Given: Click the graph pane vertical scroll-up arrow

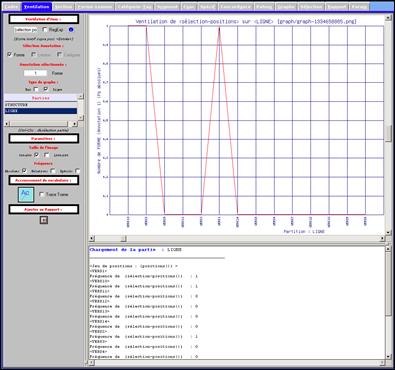Looking at the screenshot, I should click(x=388, y=17).
